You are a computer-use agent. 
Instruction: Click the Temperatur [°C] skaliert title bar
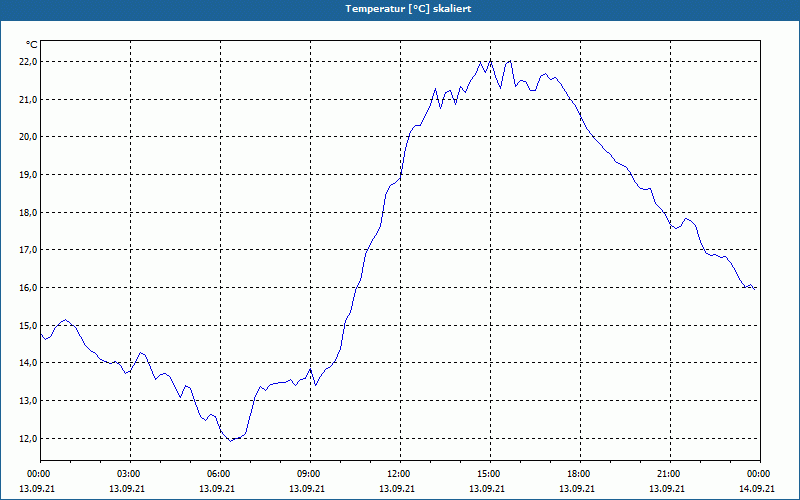point(400,9)
